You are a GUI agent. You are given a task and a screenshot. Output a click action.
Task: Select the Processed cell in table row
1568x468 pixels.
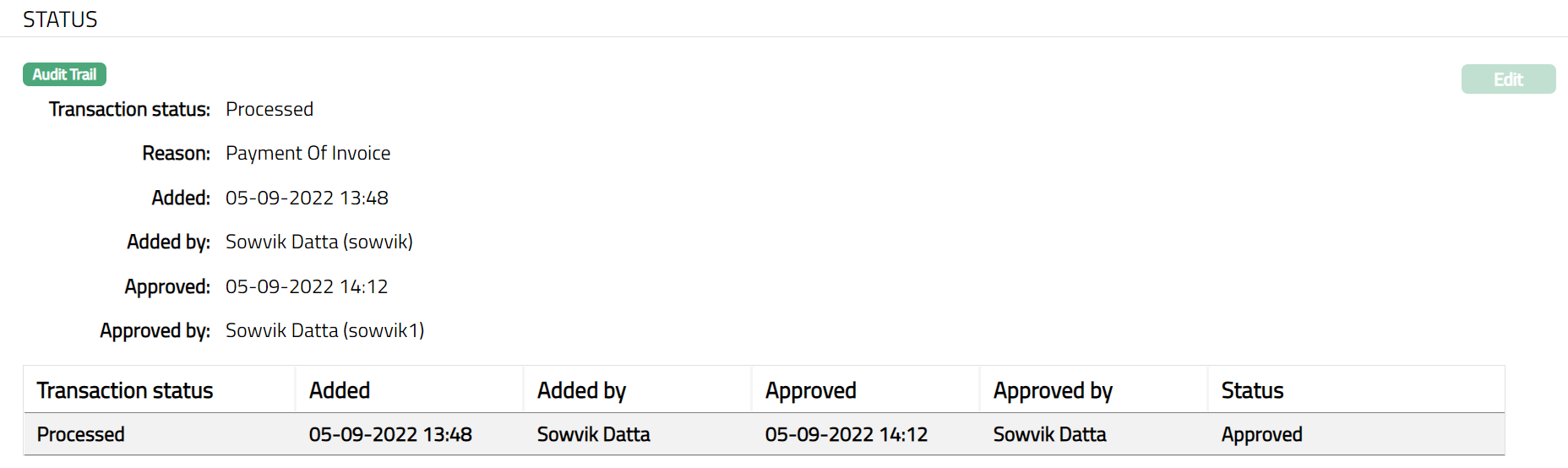[81, 434]
